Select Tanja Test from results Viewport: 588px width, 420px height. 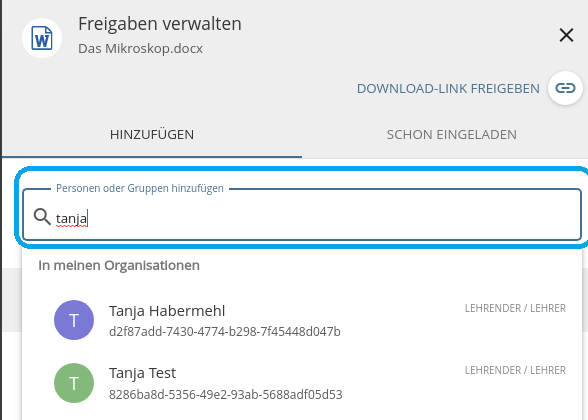point(302,383)
